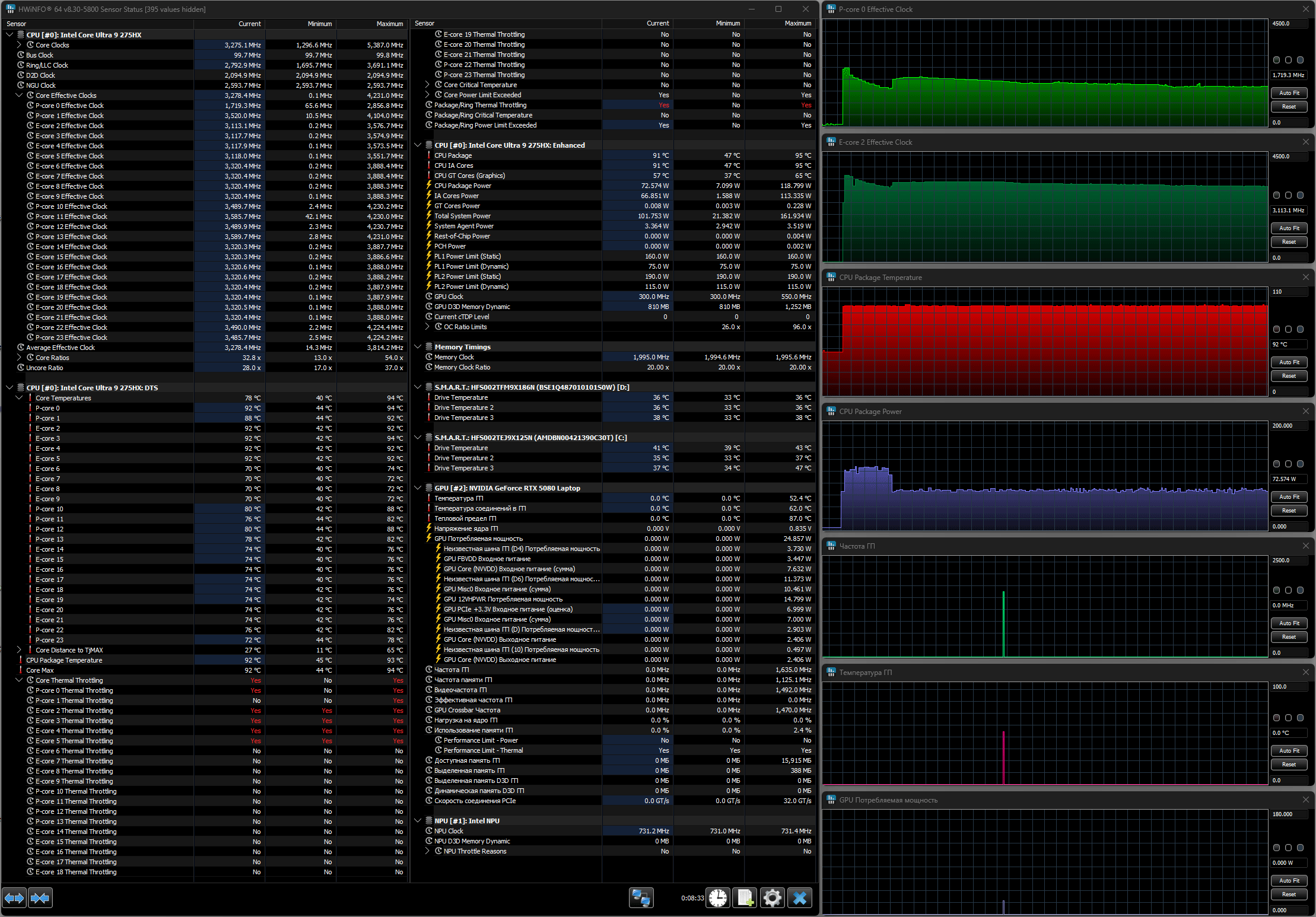
Task: Click the blue X close sensors icon
Action: tap(799, 898)
